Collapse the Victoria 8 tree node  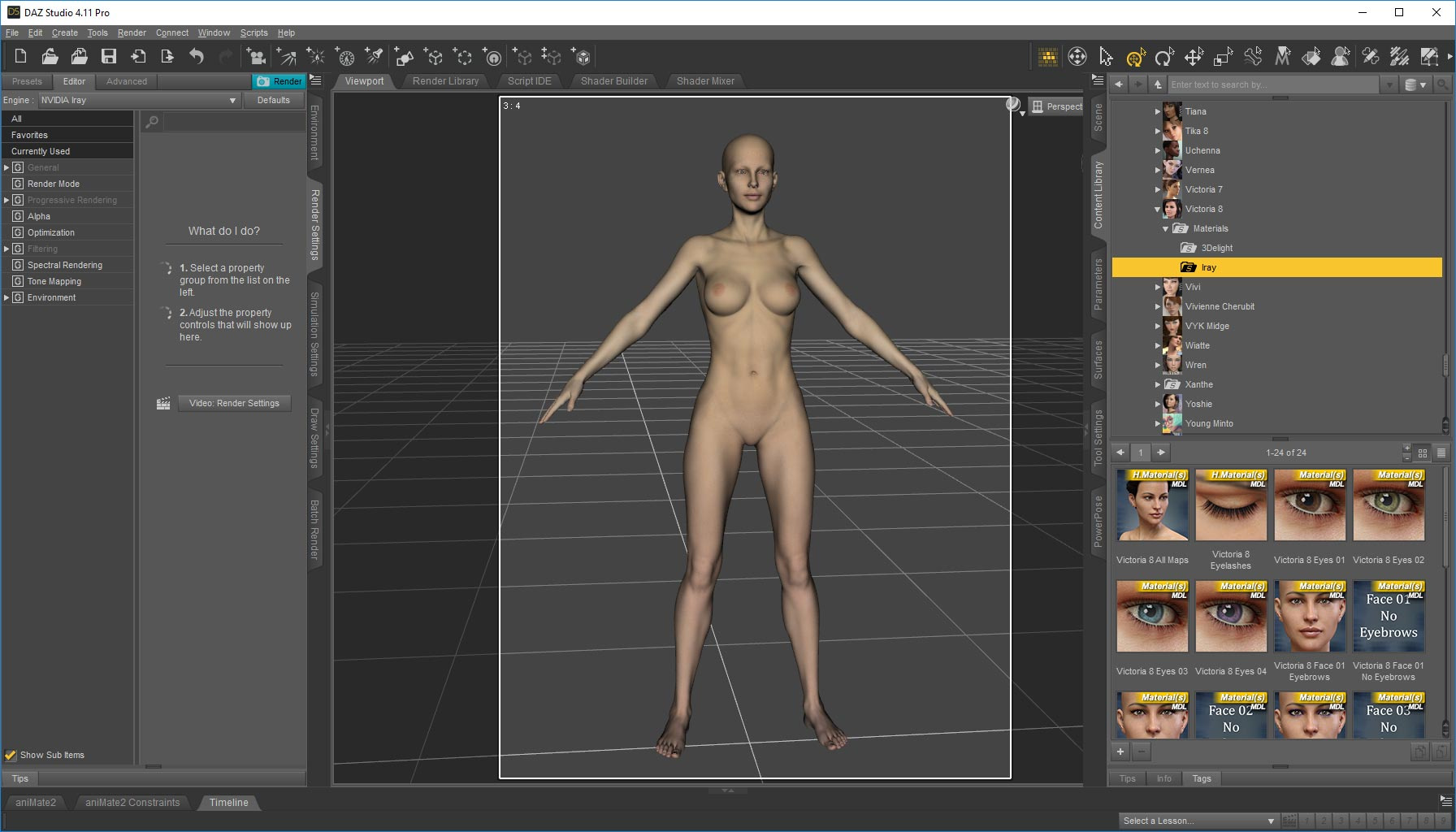point(1158,209)
